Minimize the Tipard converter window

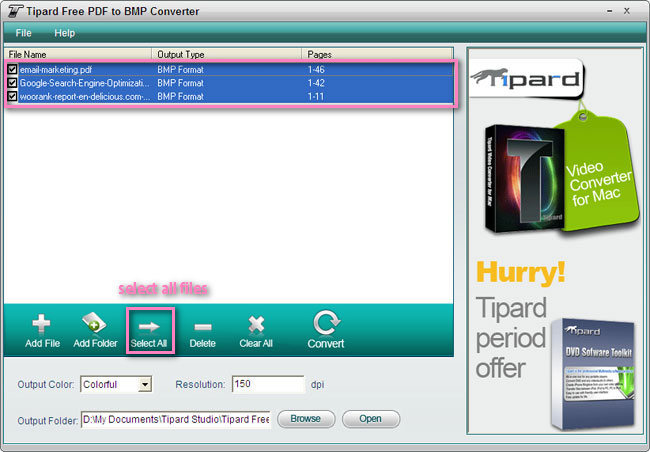pyautogui.click(x=609, y=12)
